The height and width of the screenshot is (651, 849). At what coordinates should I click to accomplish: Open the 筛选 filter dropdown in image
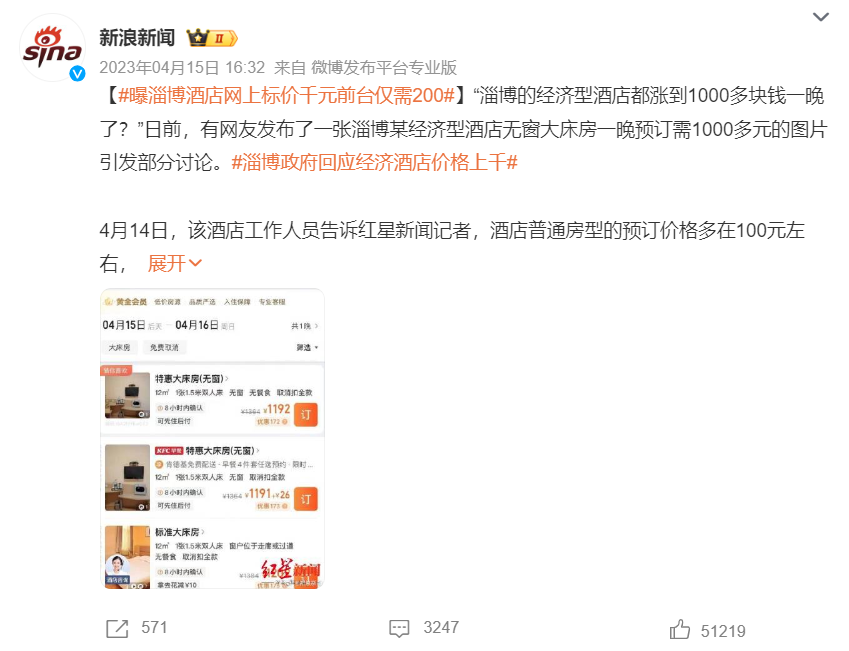308,347
